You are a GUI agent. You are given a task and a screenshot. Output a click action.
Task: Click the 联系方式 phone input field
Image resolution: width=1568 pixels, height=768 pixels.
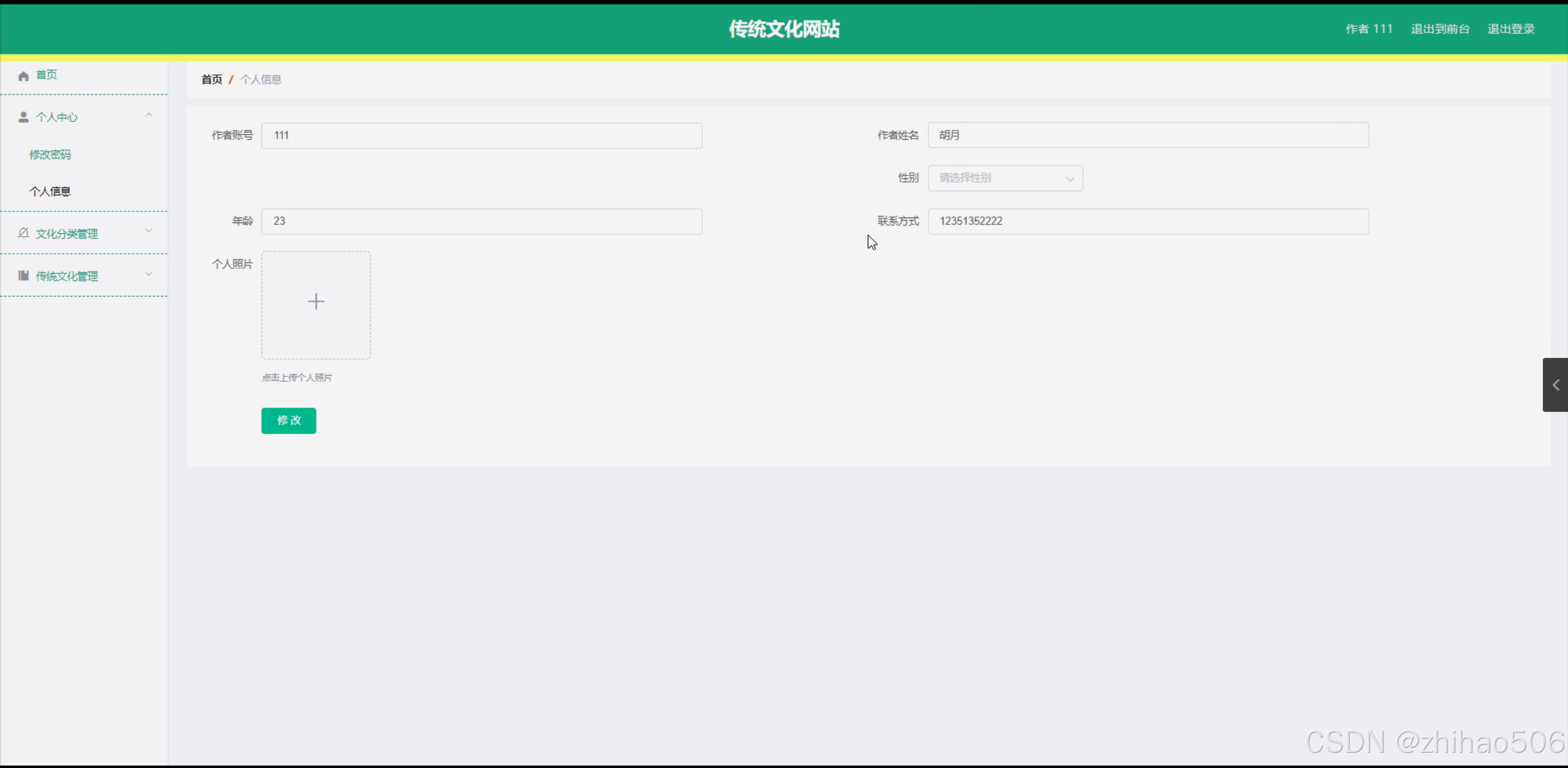point(1148,221)
